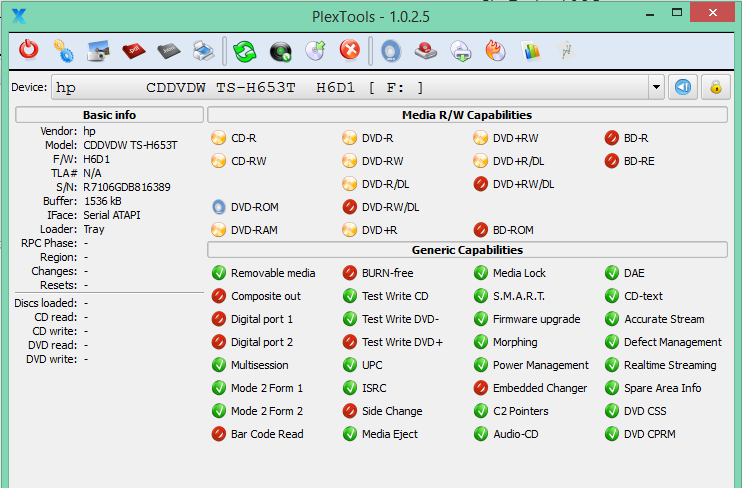
Task: Click the Composite out red indicator
Action: coord(219,296)
